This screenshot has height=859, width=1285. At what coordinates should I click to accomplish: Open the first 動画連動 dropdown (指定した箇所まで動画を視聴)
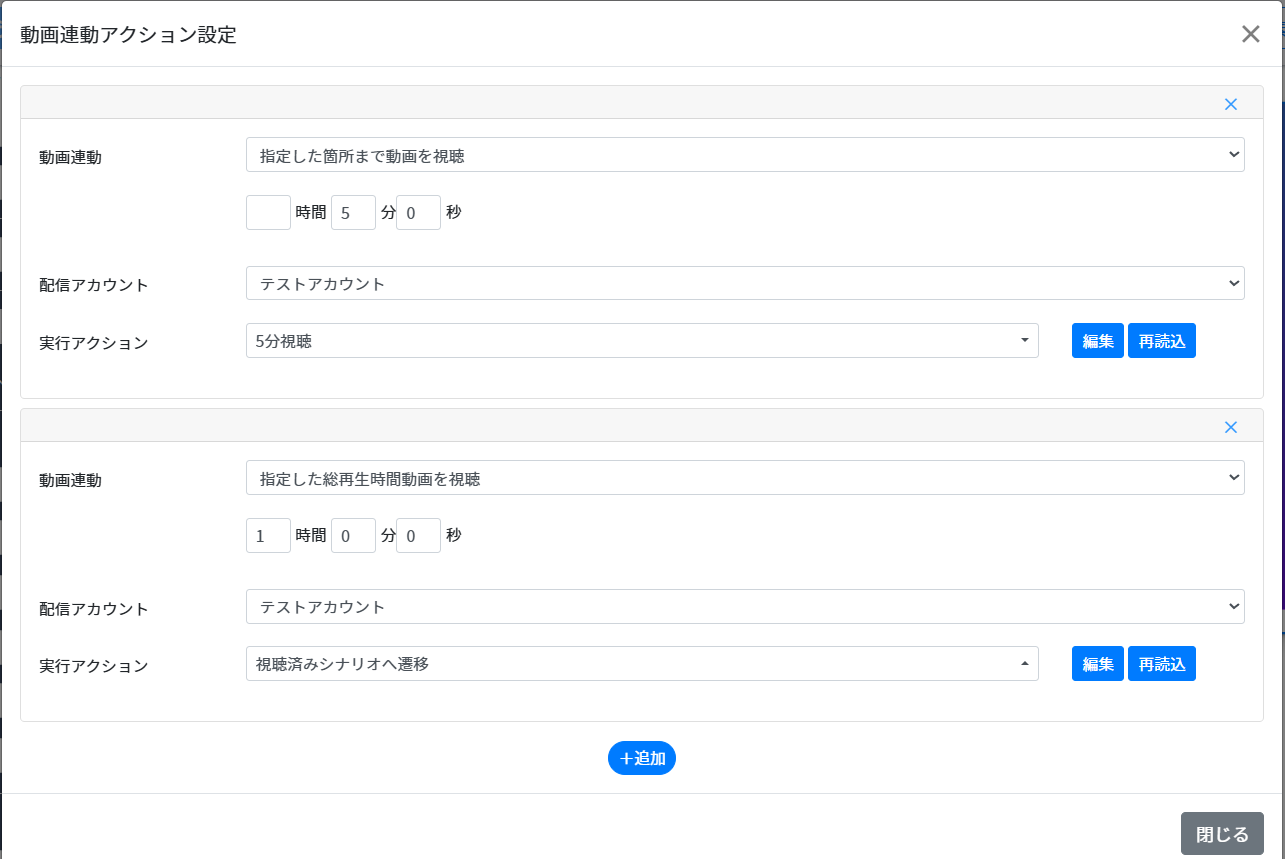[x=744, y=155]
